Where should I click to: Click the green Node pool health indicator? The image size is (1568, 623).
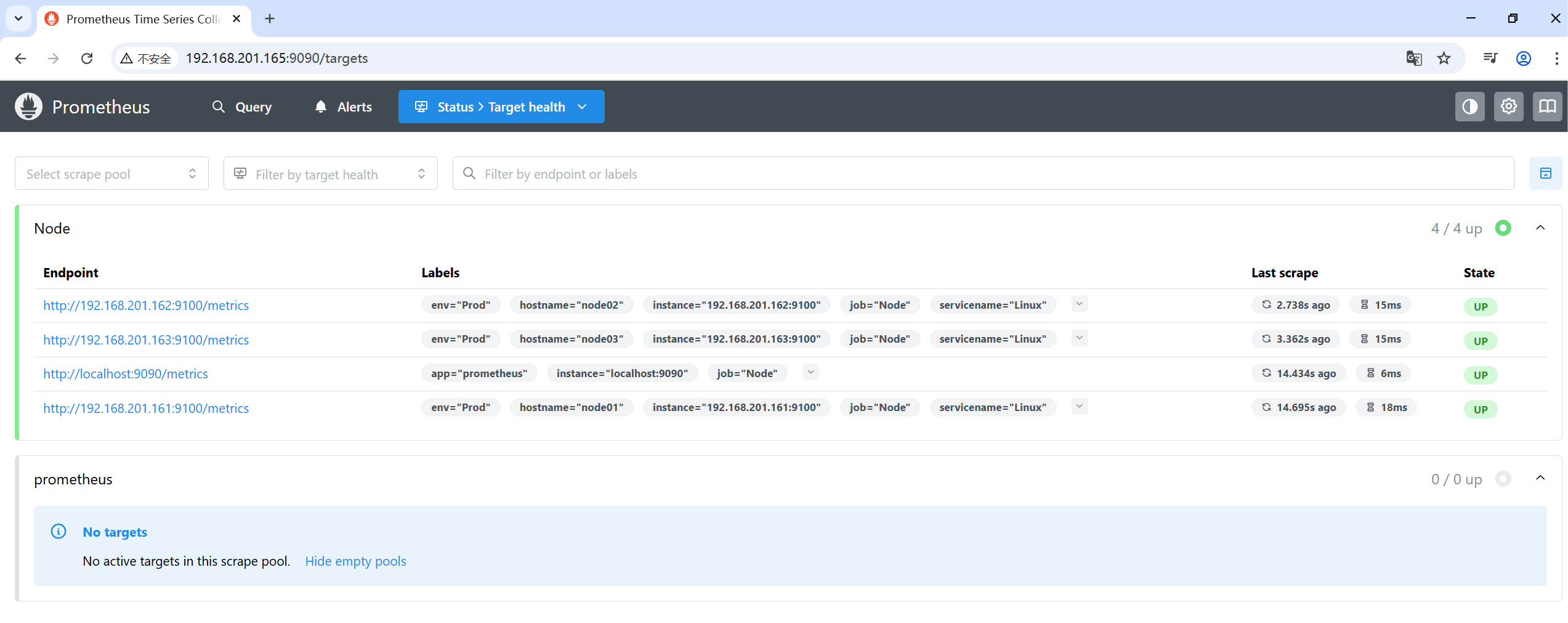tap(1503, 228)
